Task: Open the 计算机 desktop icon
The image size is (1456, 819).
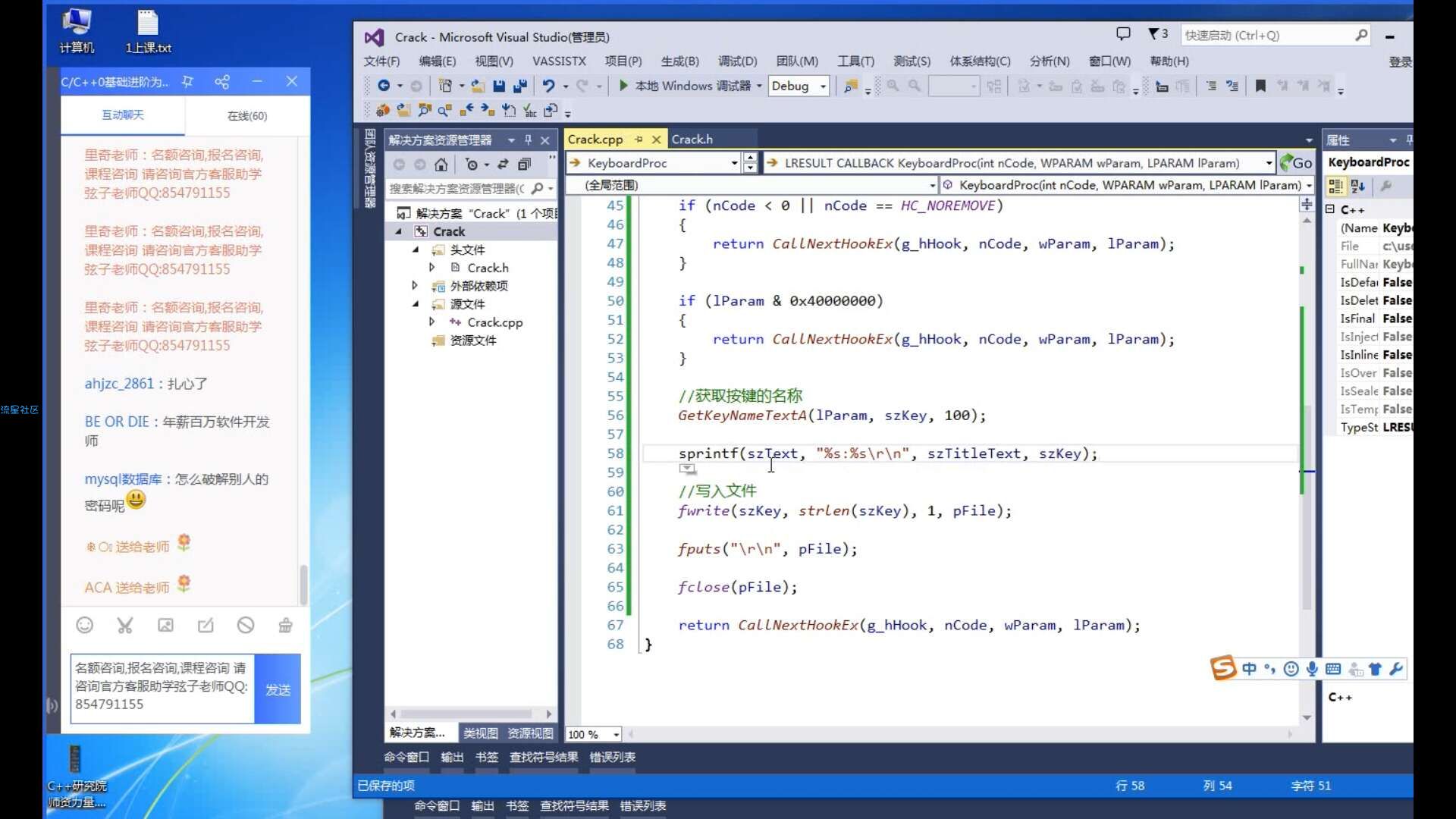Action: tap(77, 30)
